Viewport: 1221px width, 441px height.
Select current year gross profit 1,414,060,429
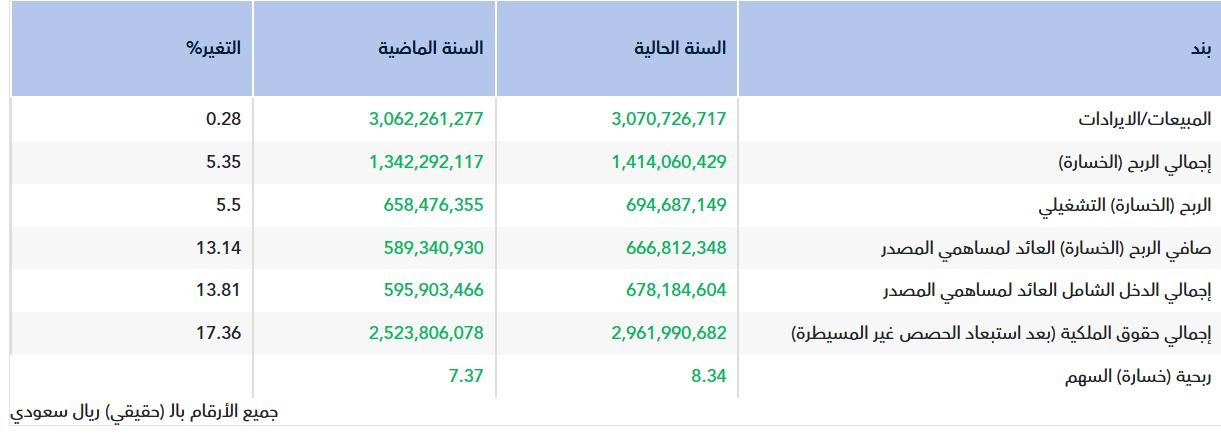[x=669, y=162]
